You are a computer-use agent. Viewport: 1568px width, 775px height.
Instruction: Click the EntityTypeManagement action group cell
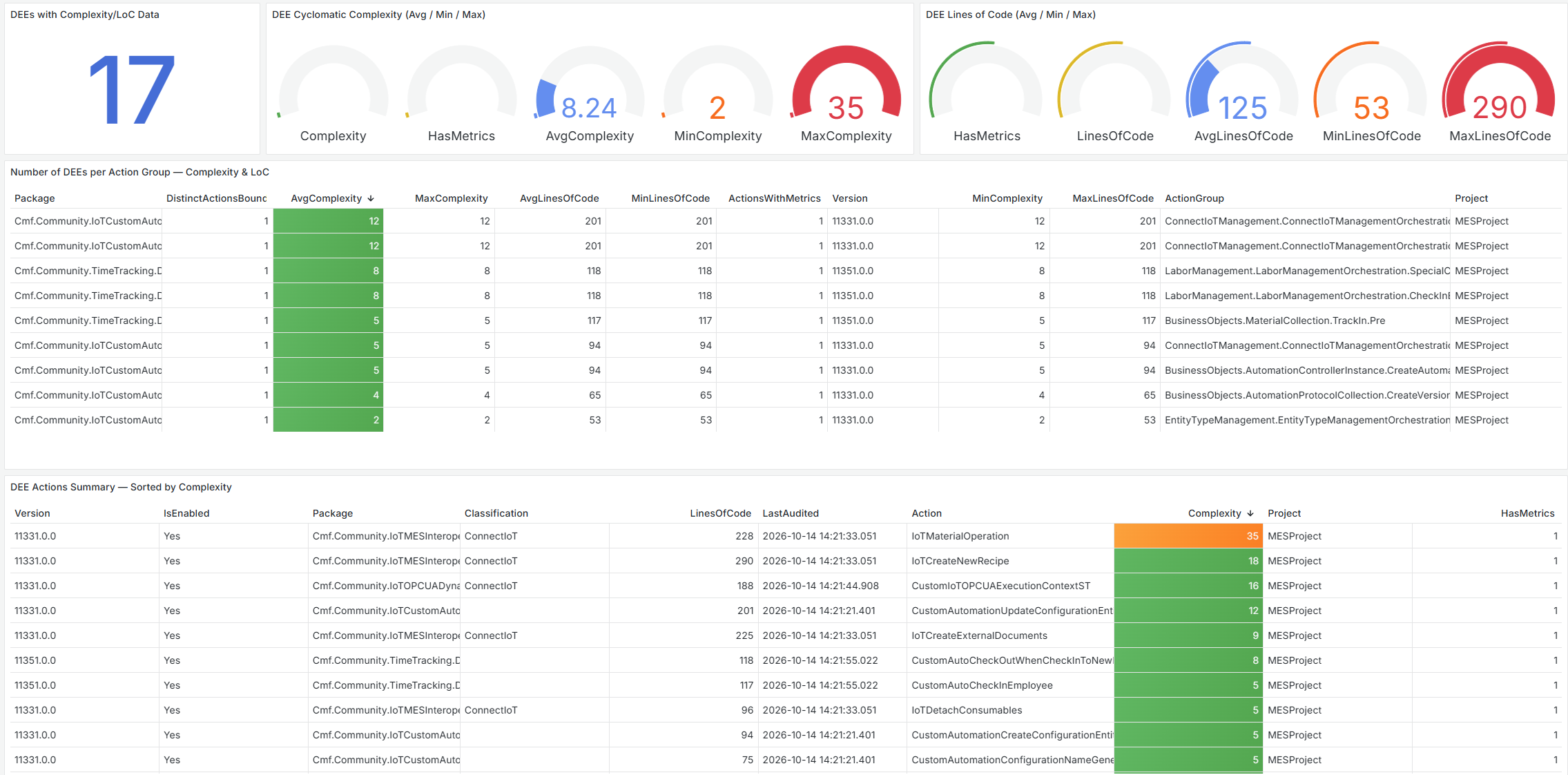pos(1307,420)
